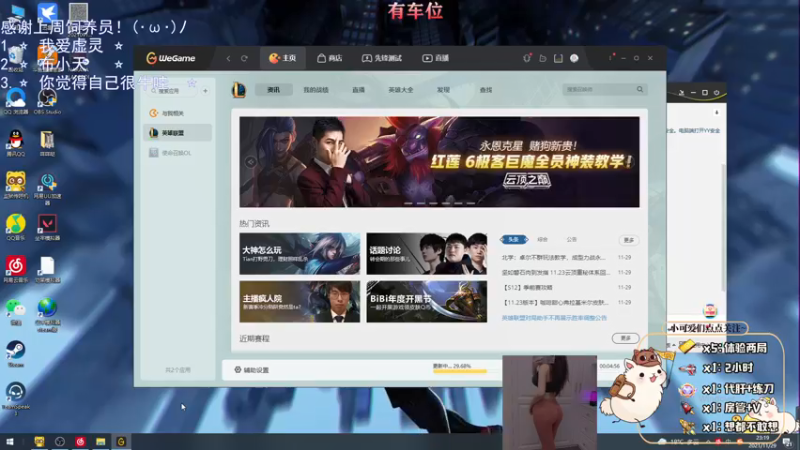This screenshot has width=800, height=450.
Task: Open WeGame main menu beside minimize button
Action: (x=610, y=58)
